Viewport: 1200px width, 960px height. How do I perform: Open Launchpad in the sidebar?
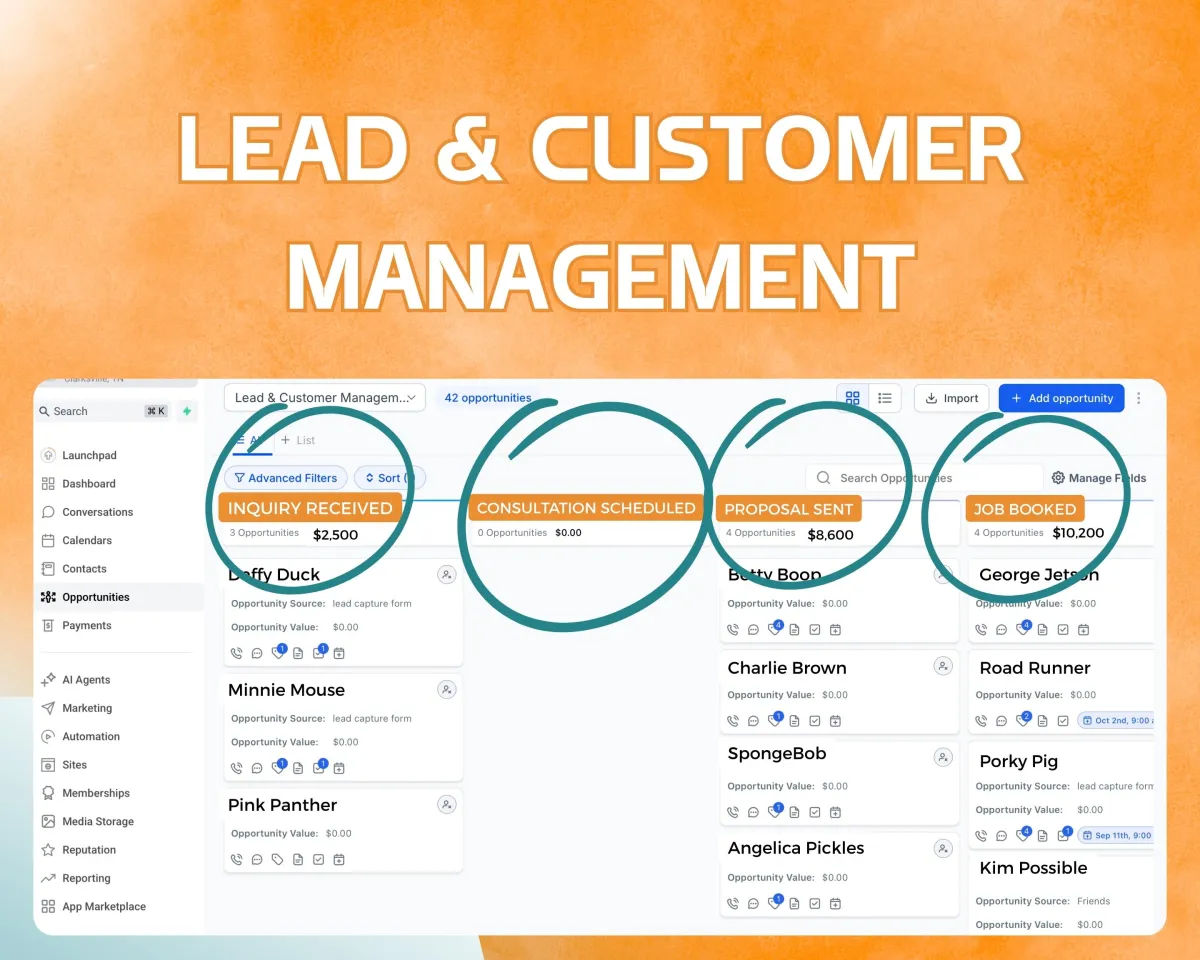[x=89, y=455]
